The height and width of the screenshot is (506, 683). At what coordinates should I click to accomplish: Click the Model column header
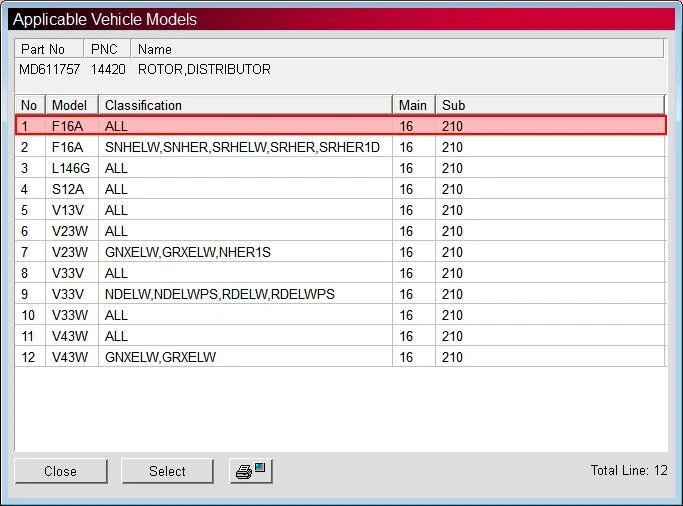(x=72, y=105)
